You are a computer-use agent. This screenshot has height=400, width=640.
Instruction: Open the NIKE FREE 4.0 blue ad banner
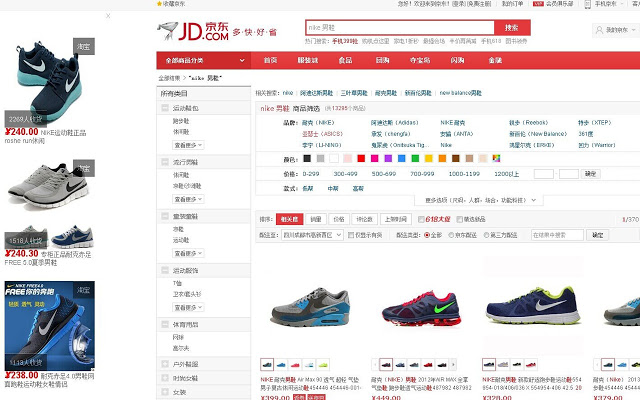(50, 325)
